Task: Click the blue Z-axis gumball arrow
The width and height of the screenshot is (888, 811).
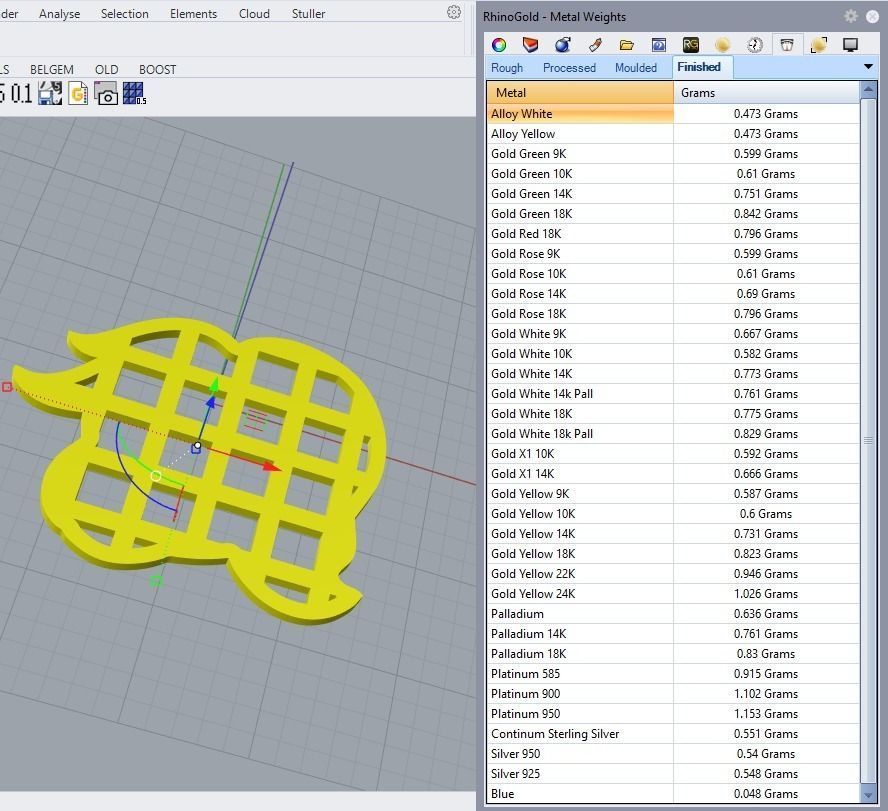Action: [x=210, y=402]
